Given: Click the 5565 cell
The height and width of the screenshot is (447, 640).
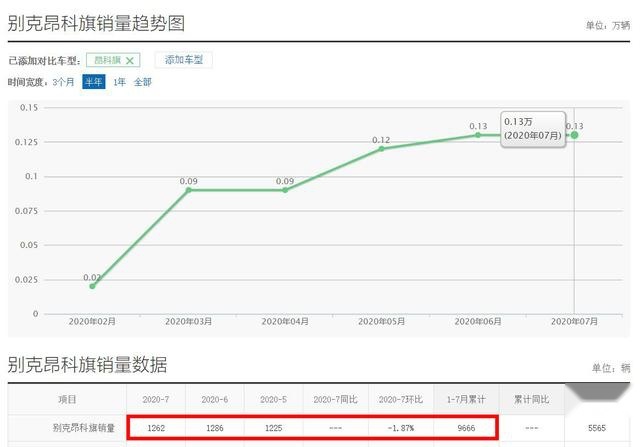Looking at the screenshot, I should tap(597, 428).
